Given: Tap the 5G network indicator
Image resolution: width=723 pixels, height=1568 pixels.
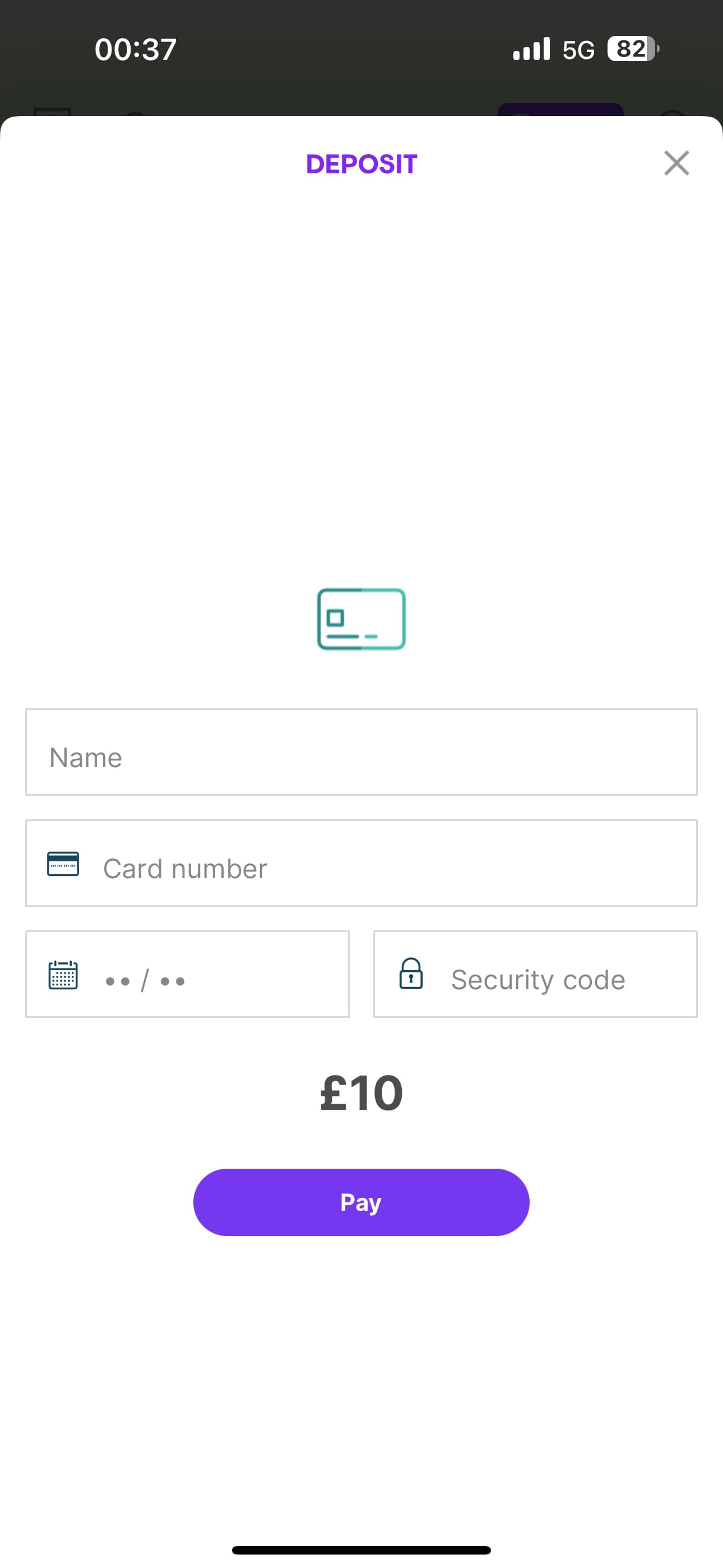Looking at the screenshot, I should click(579, 49).
